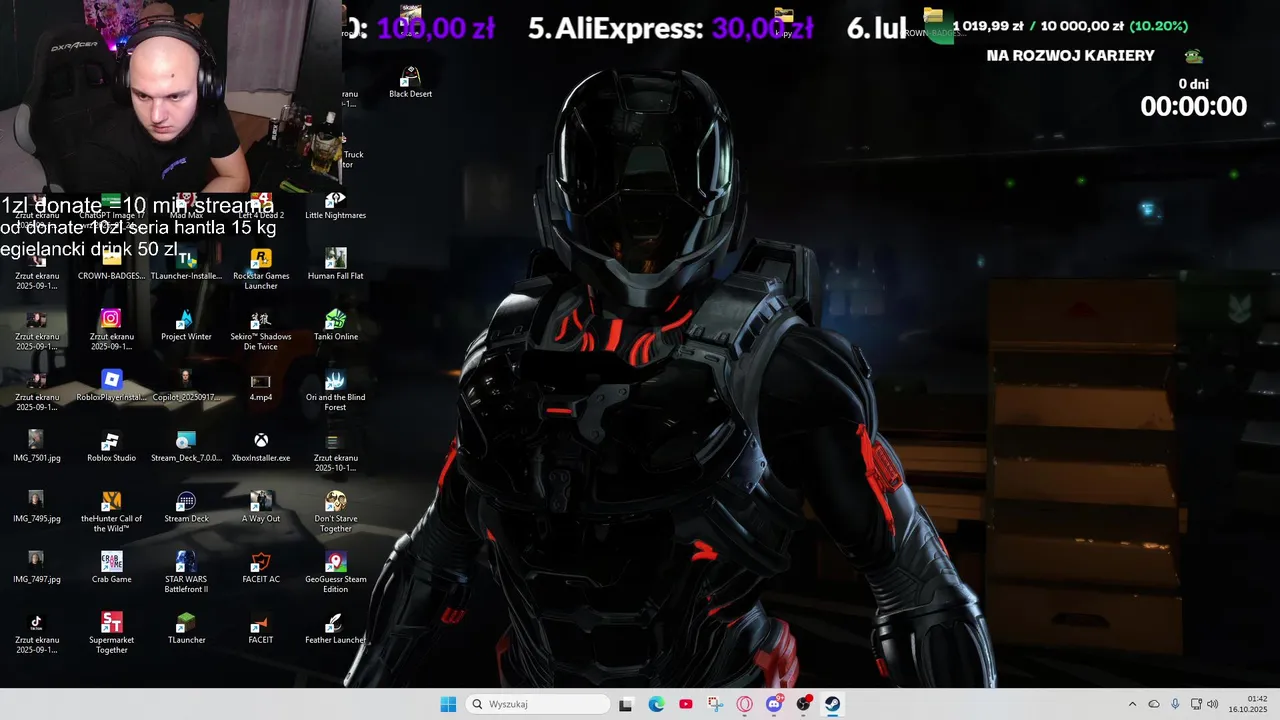Open GeoGuessr Steam Edition shortcut
1280x720 pixels.
335,573
